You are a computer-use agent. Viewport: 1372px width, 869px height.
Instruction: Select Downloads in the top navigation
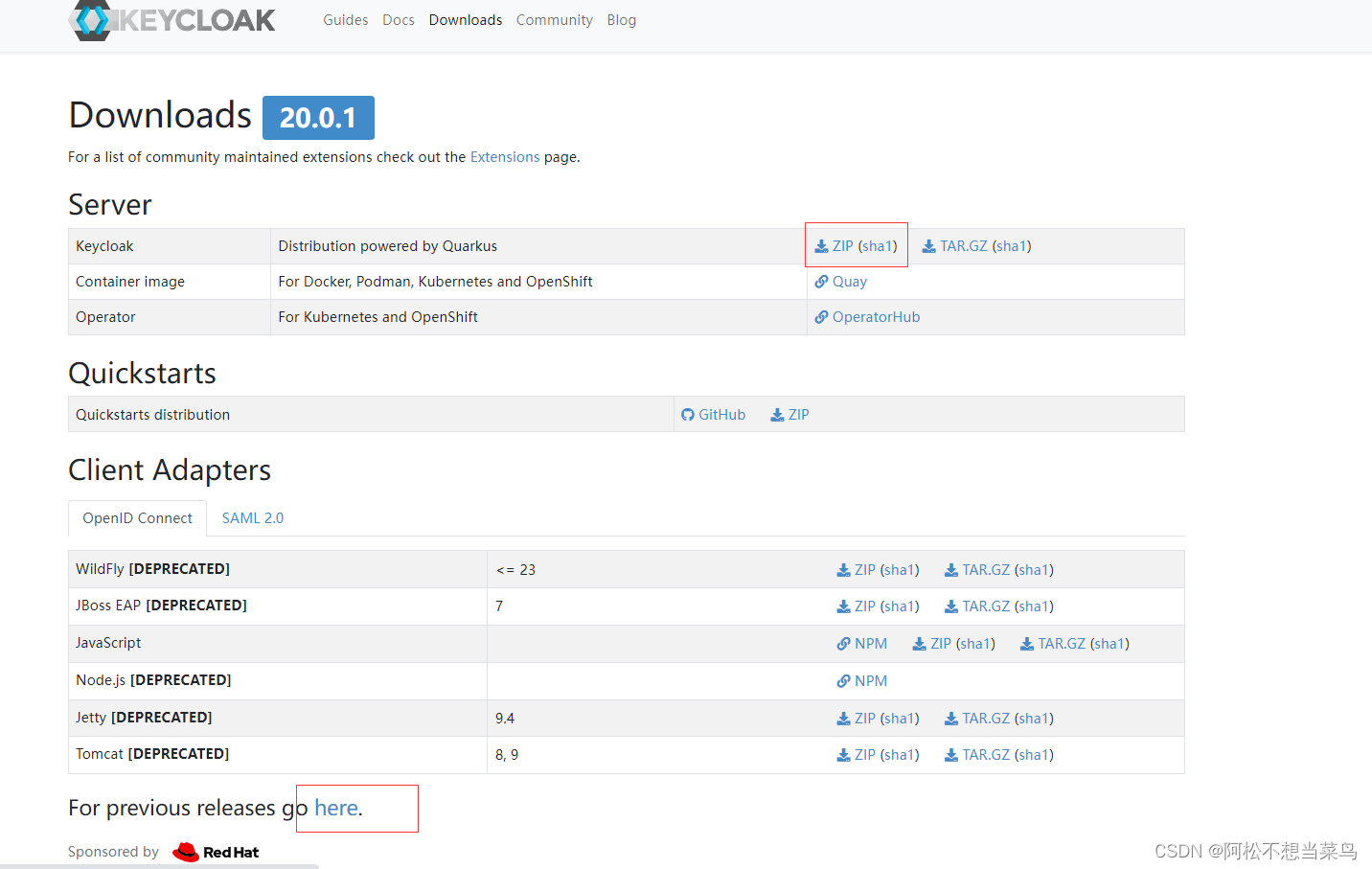point(466,20)
